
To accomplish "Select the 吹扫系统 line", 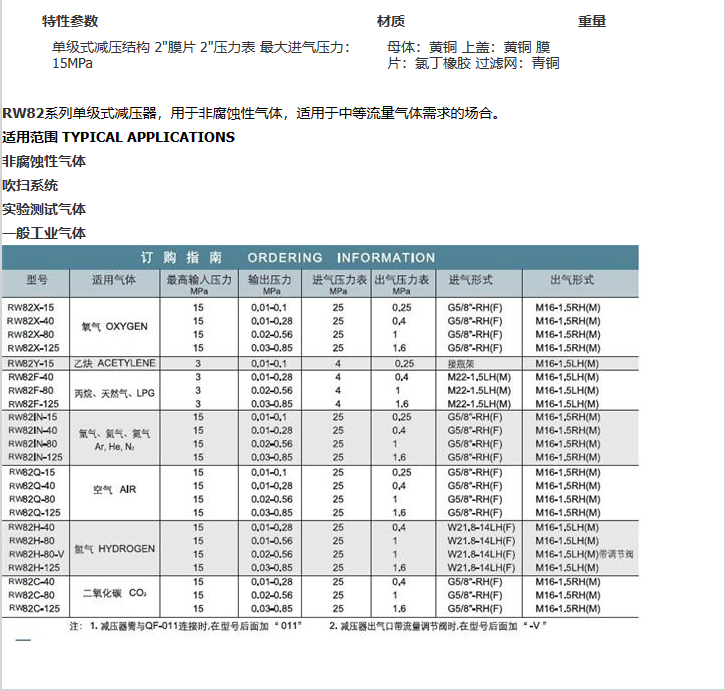I will pos(30,185).
